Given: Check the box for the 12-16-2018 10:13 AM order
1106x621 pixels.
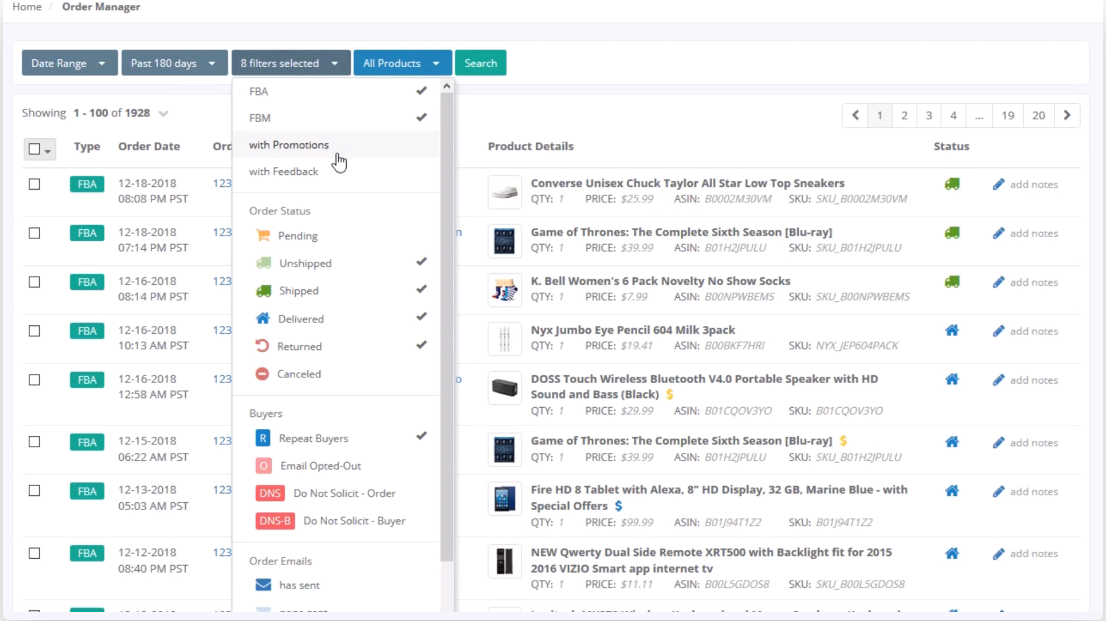Looking at the screenshot, I should pos(35,330).
